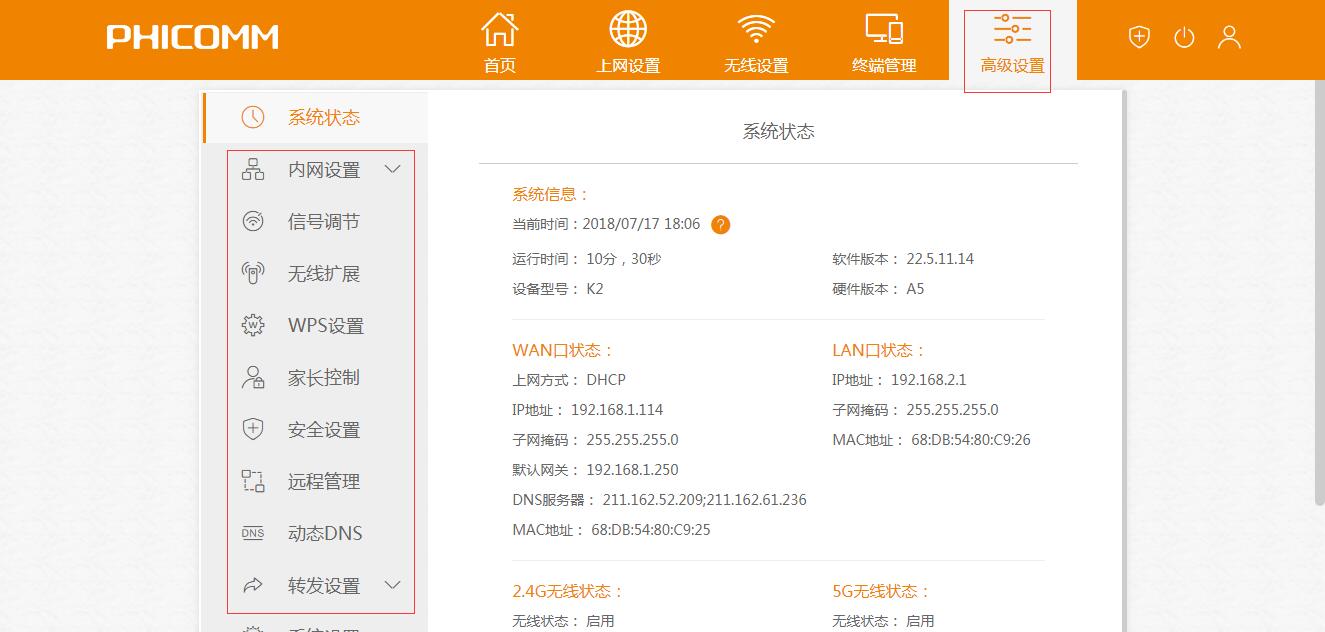
Task: Select the 动态DNS icon in sidebar
Action: pos(254,533)
